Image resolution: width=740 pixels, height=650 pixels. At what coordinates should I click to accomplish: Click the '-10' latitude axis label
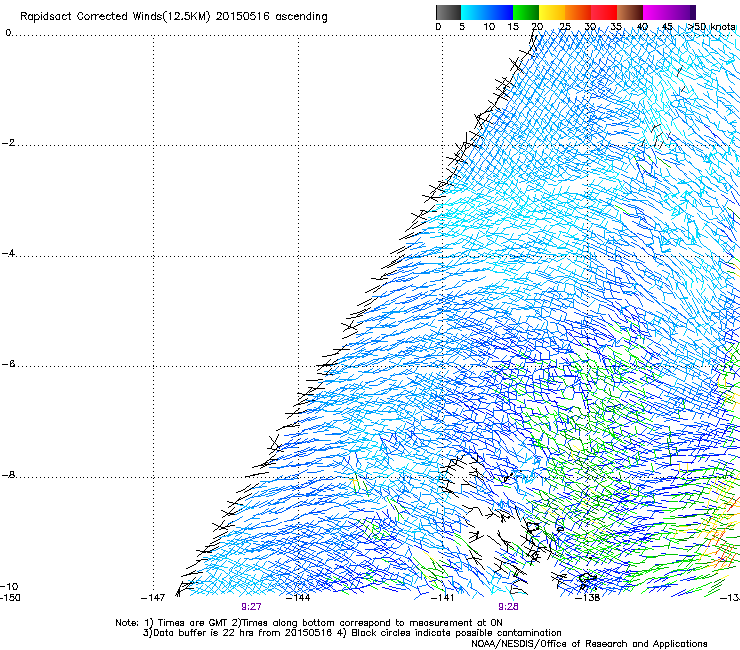tap(9, 586)
